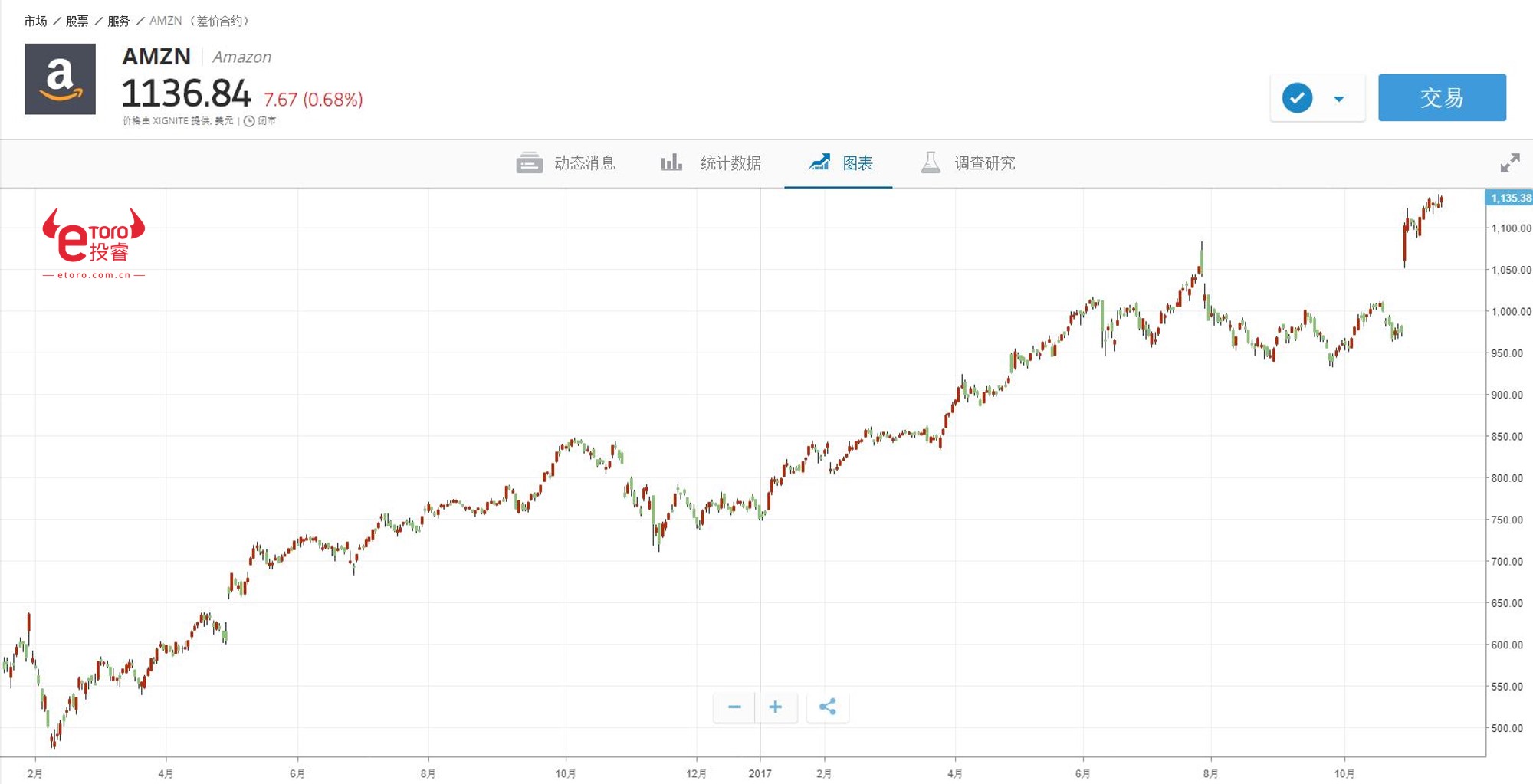The height and width of the screenshot is (784, 1533).
Task: Go to 市场 breadcrumb link
Action: point(35,21)
